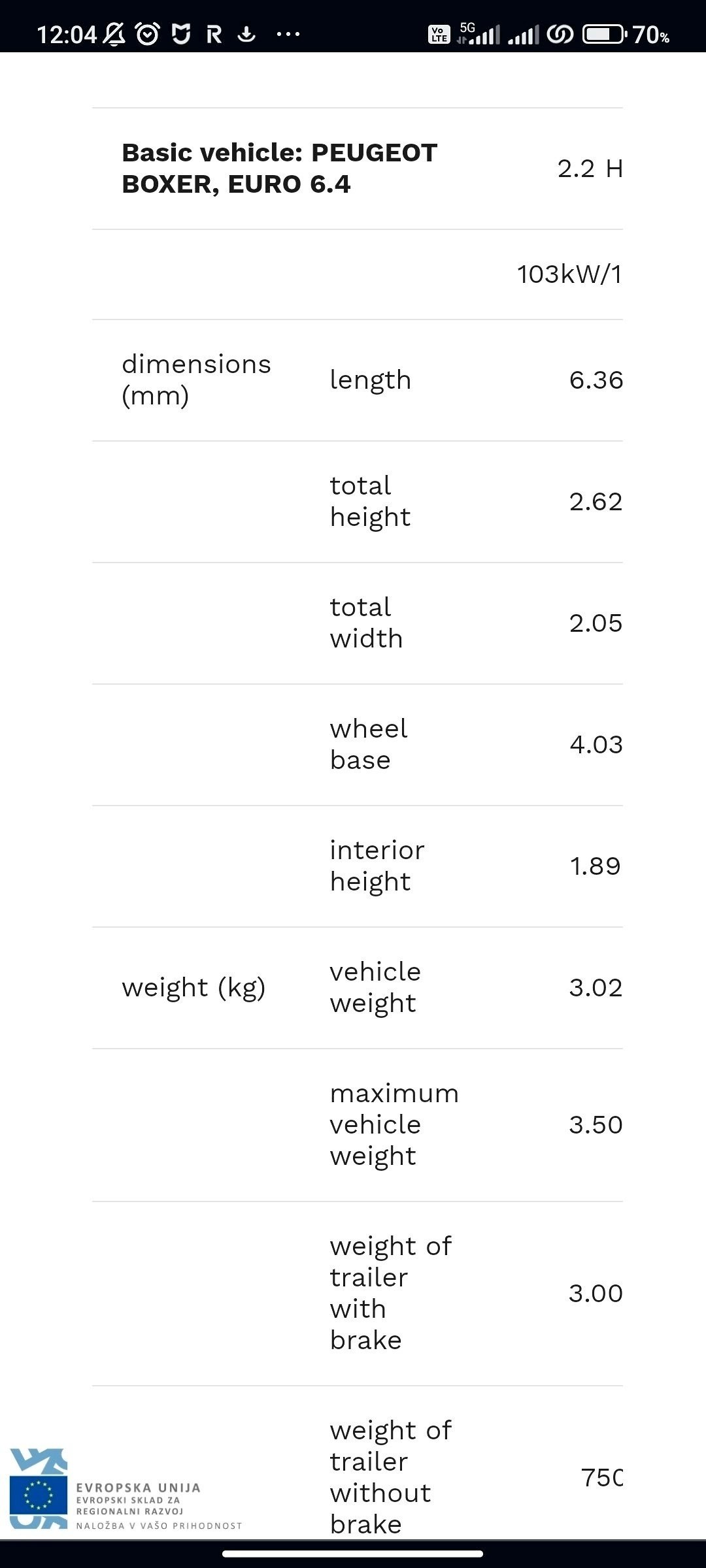Screen dimensions: 706x1568
Task: Tap the maximum vehicle weight label
Action: pyautogui.click(x=394, y=1125)
